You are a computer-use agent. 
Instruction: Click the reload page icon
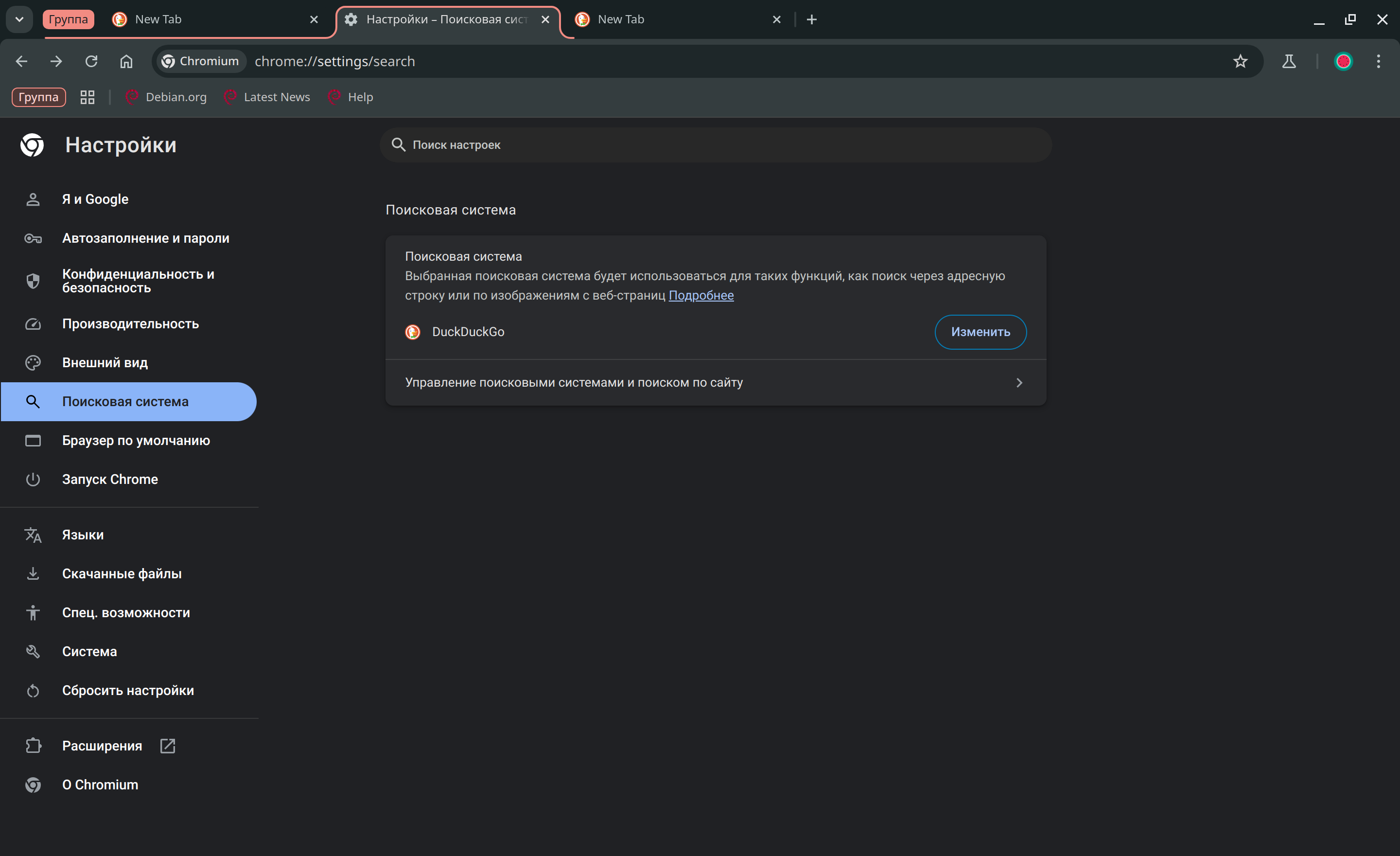click(x=91, y=61)
